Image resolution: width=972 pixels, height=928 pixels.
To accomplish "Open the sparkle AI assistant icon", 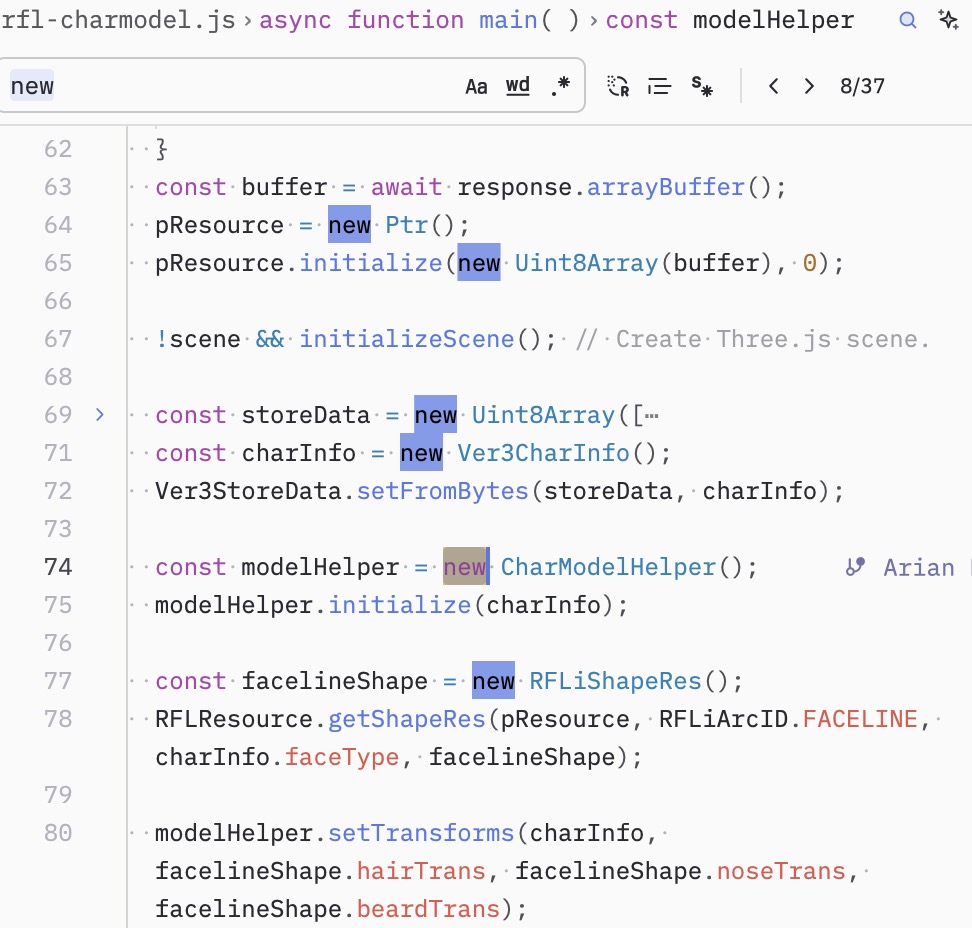I will [947, 20].
